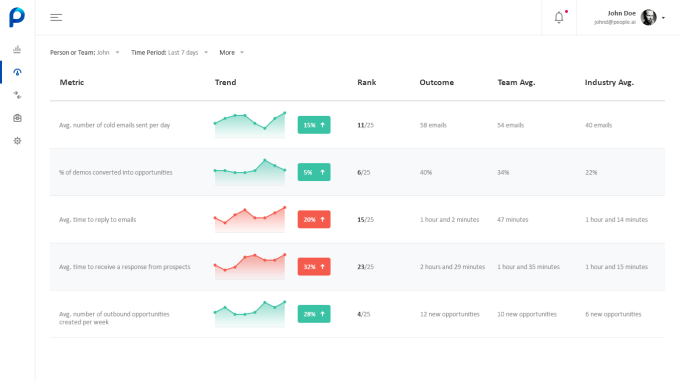
Task: Click '2 hours and 29 minutes' outcome
Action: point(452,267)
